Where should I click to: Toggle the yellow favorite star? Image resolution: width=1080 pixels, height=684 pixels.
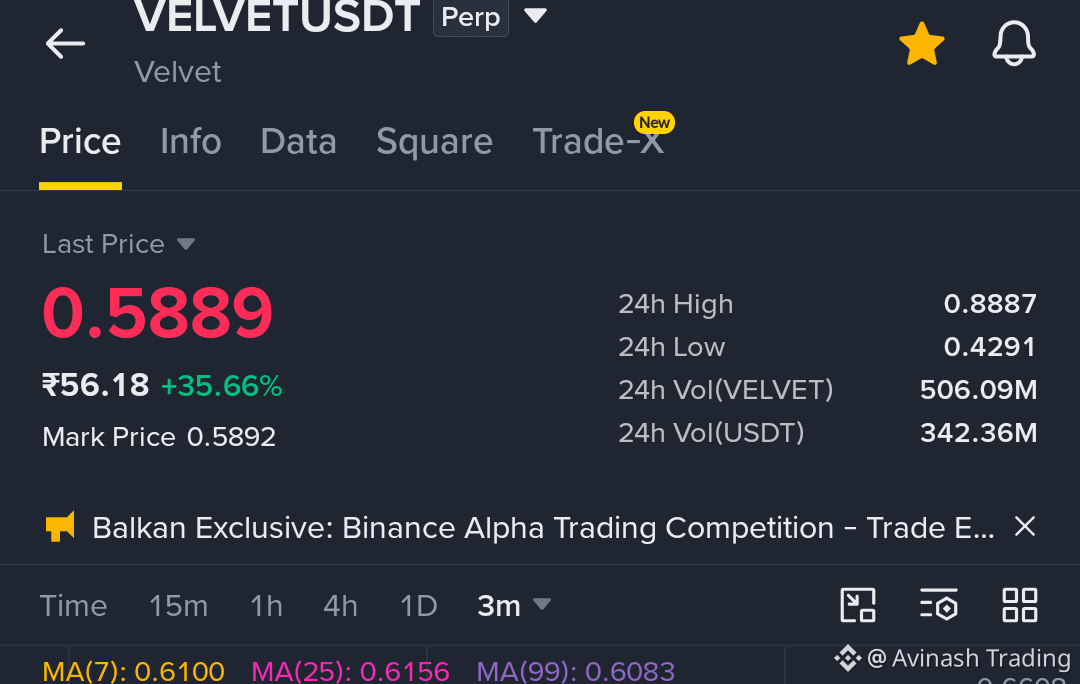click(922, 43)
